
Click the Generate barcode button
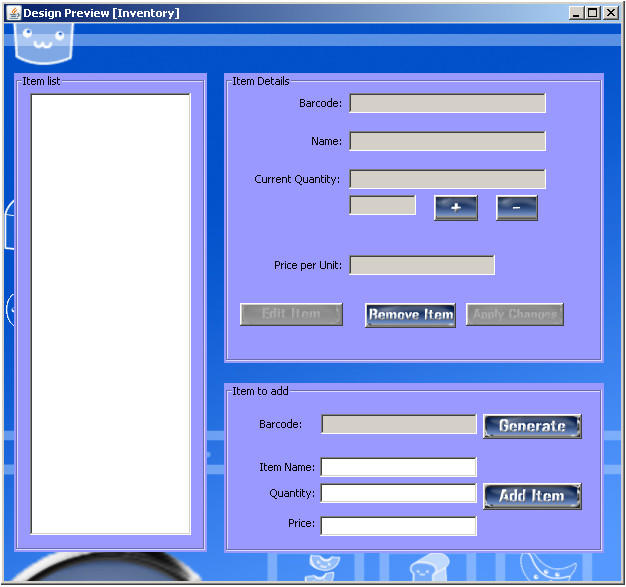click(532, 426)
